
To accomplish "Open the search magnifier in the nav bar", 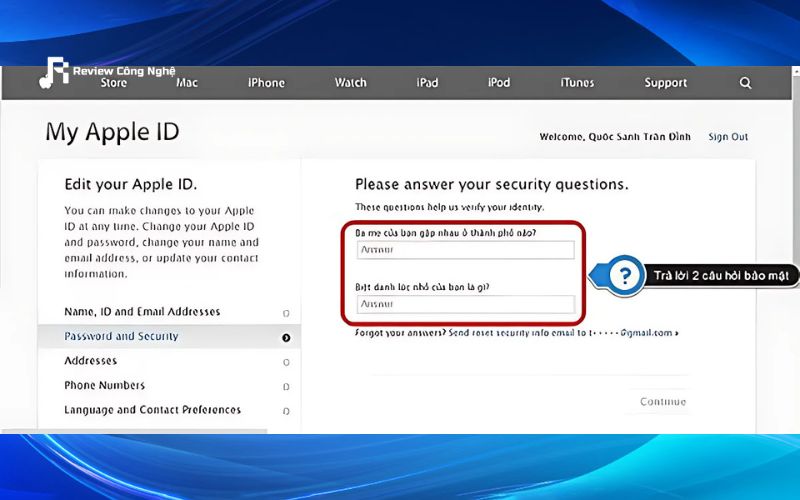I will point(745,83).
